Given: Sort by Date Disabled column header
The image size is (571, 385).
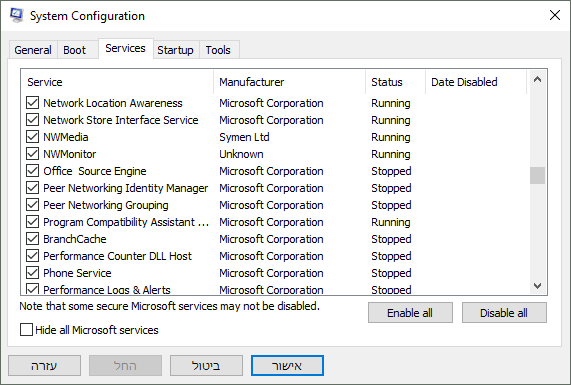Looking at the screenshot, I should [x=476, y=82].
